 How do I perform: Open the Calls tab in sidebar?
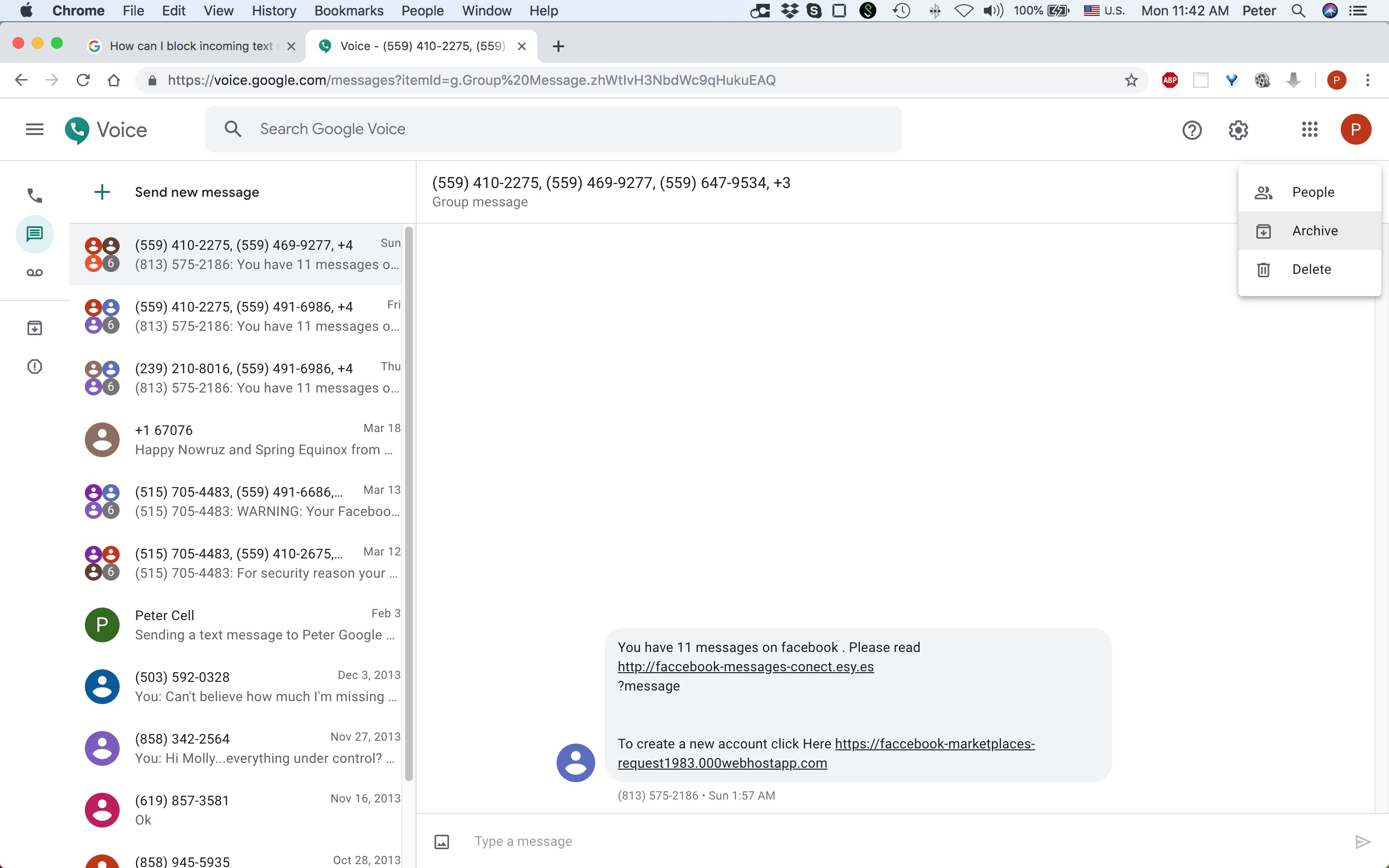point(34,196)
